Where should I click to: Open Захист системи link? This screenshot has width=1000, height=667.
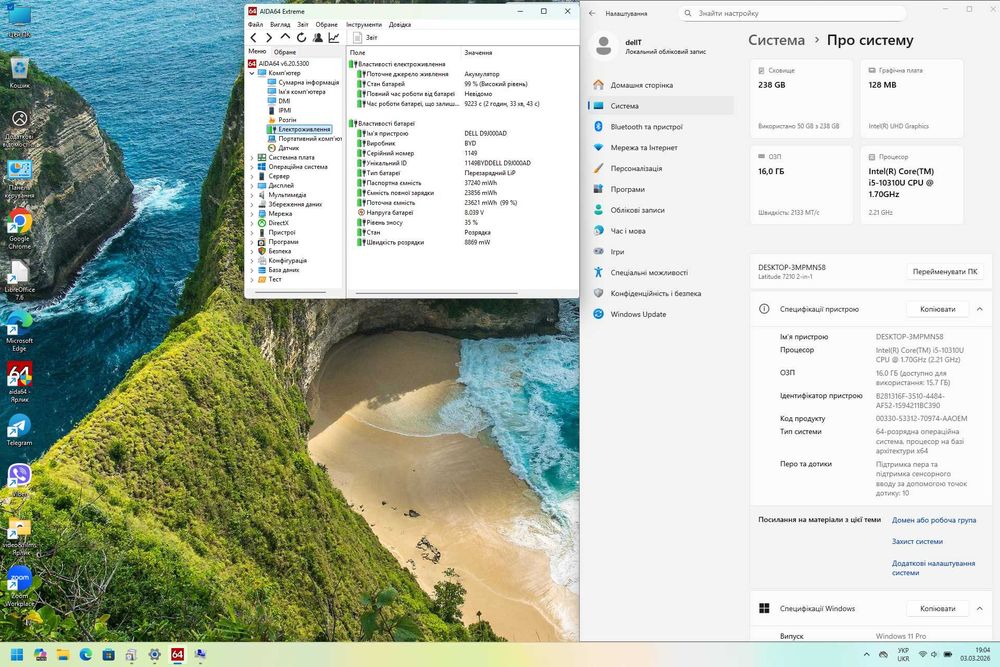click(x=917, y=541)
